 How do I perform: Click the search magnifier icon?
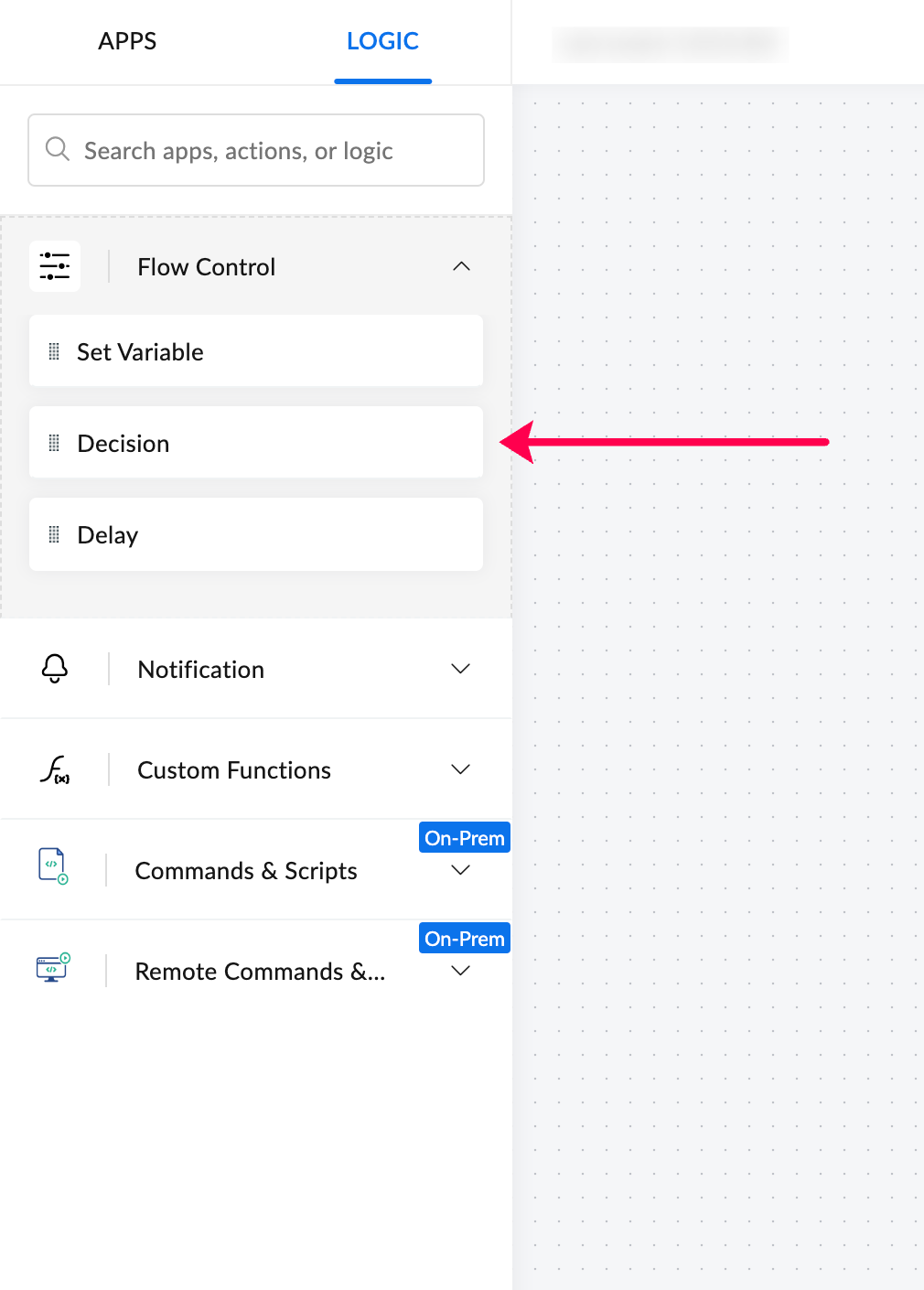pyautogui.click(x=58, y=149)
